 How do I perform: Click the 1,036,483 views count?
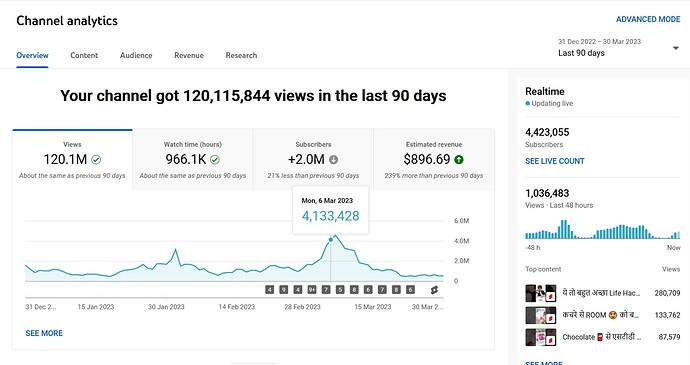tap(547, 193)
